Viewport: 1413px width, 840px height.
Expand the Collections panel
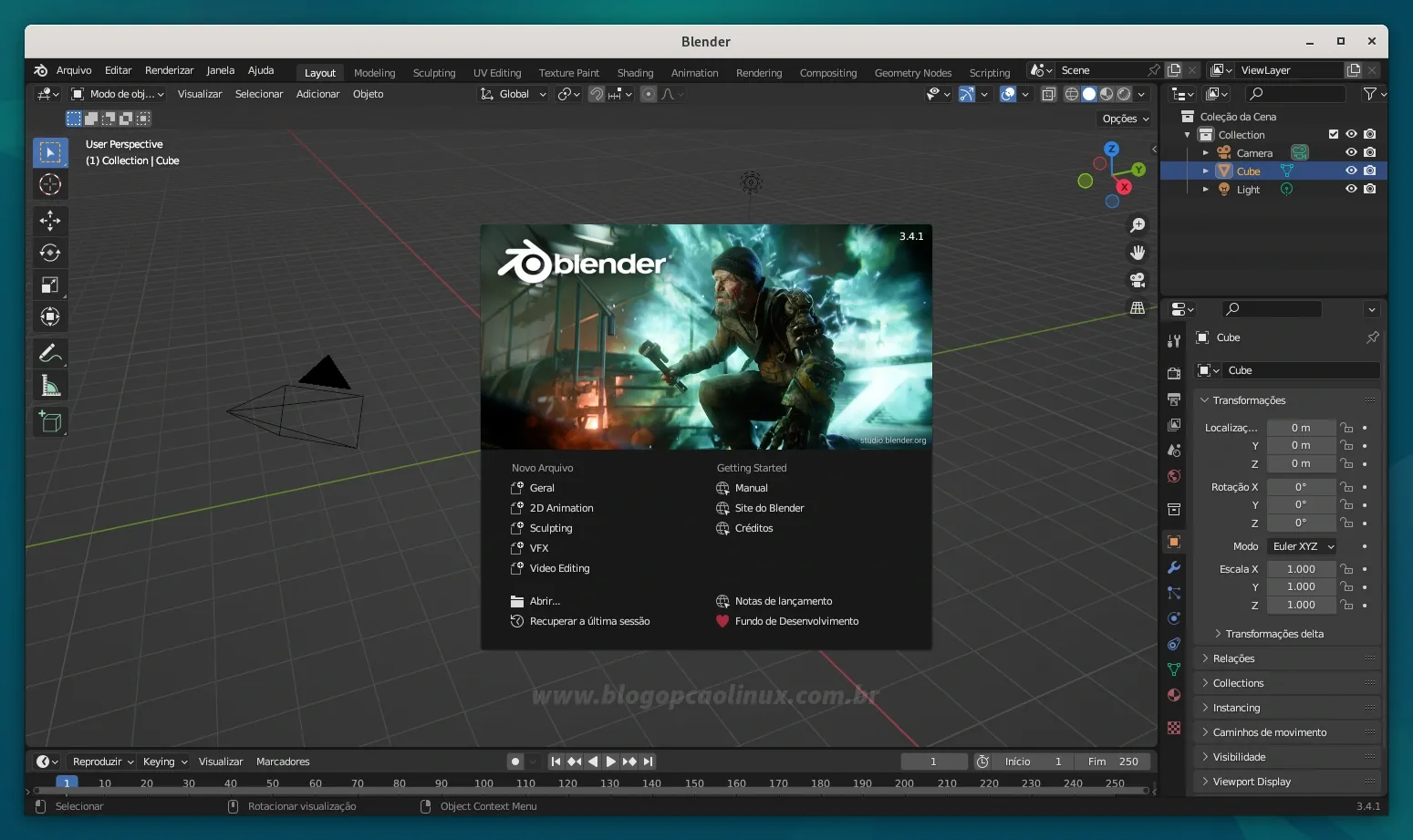coord(1288,683)
